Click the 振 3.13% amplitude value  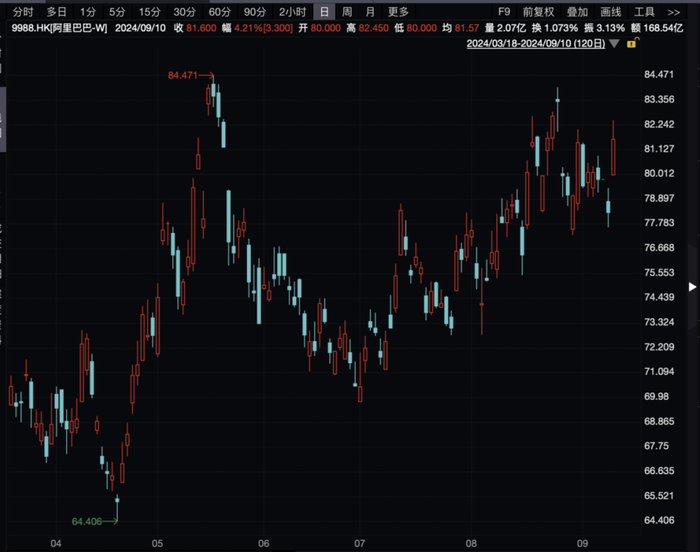pyautogui.click(x=604, y=28)
